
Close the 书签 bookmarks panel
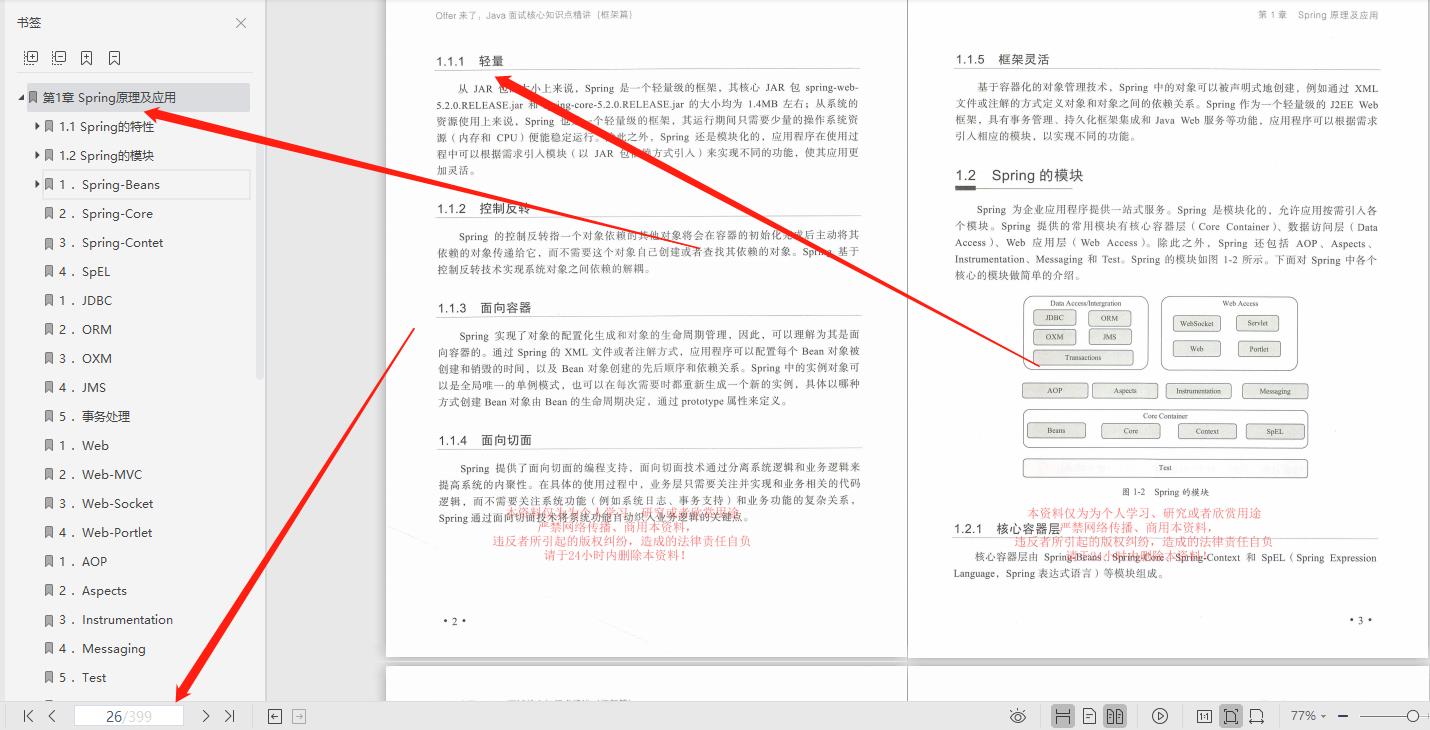(x=241, y=23)
